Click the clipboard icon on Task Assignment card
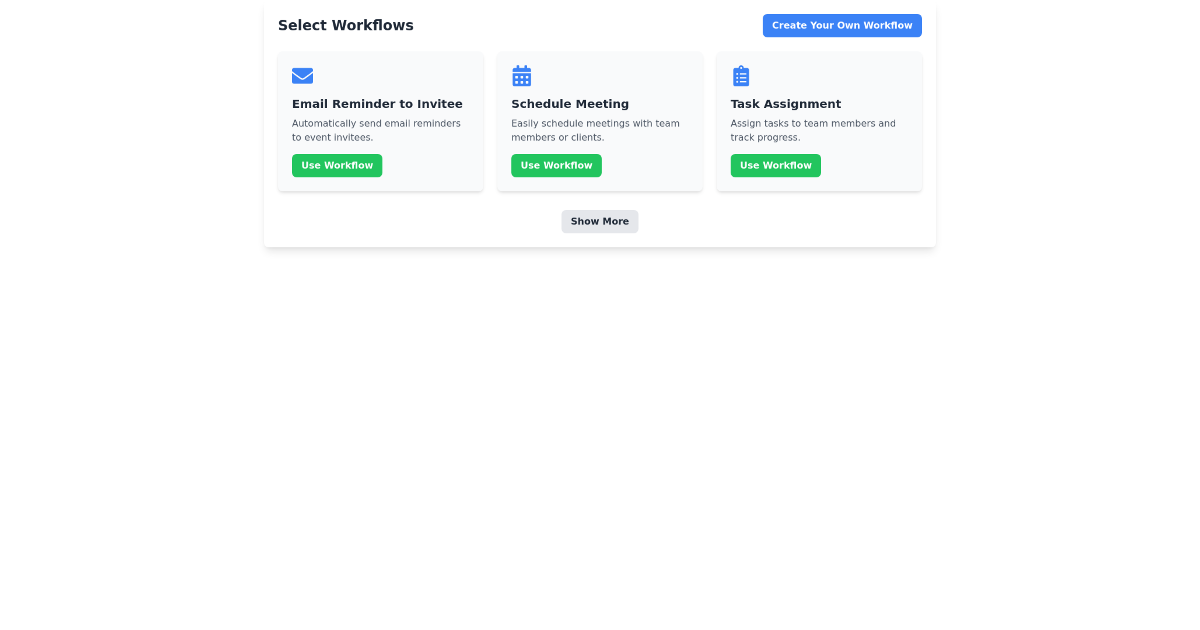The image size is (1200, 630). [x=741, y=75]
